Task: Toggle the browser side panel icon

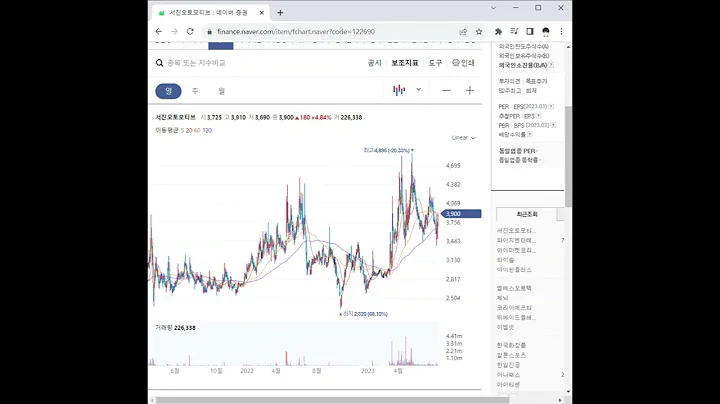Action: (x=530, y=32)
